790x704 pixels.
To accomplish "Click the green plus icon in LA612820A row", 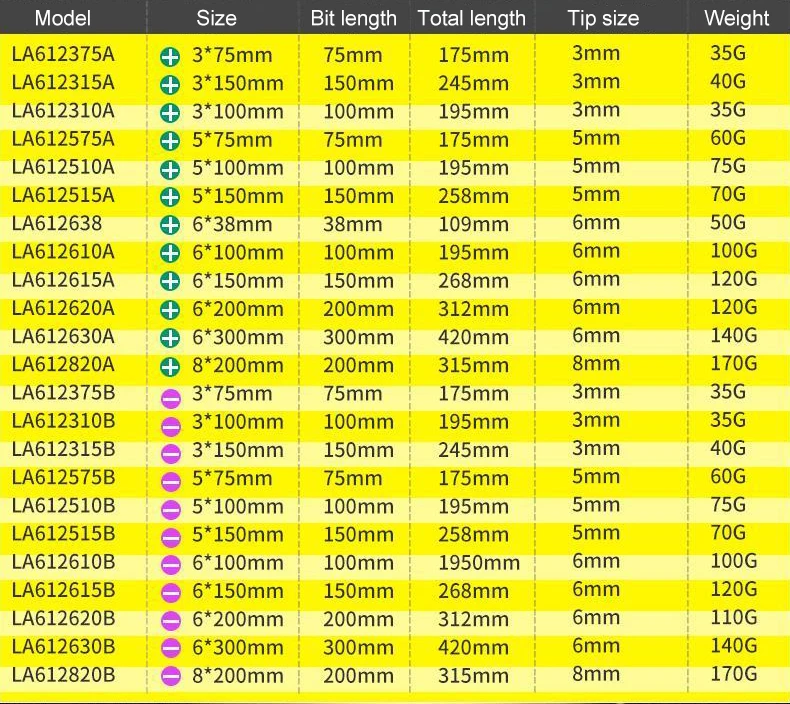I will [x=170, y=367].
